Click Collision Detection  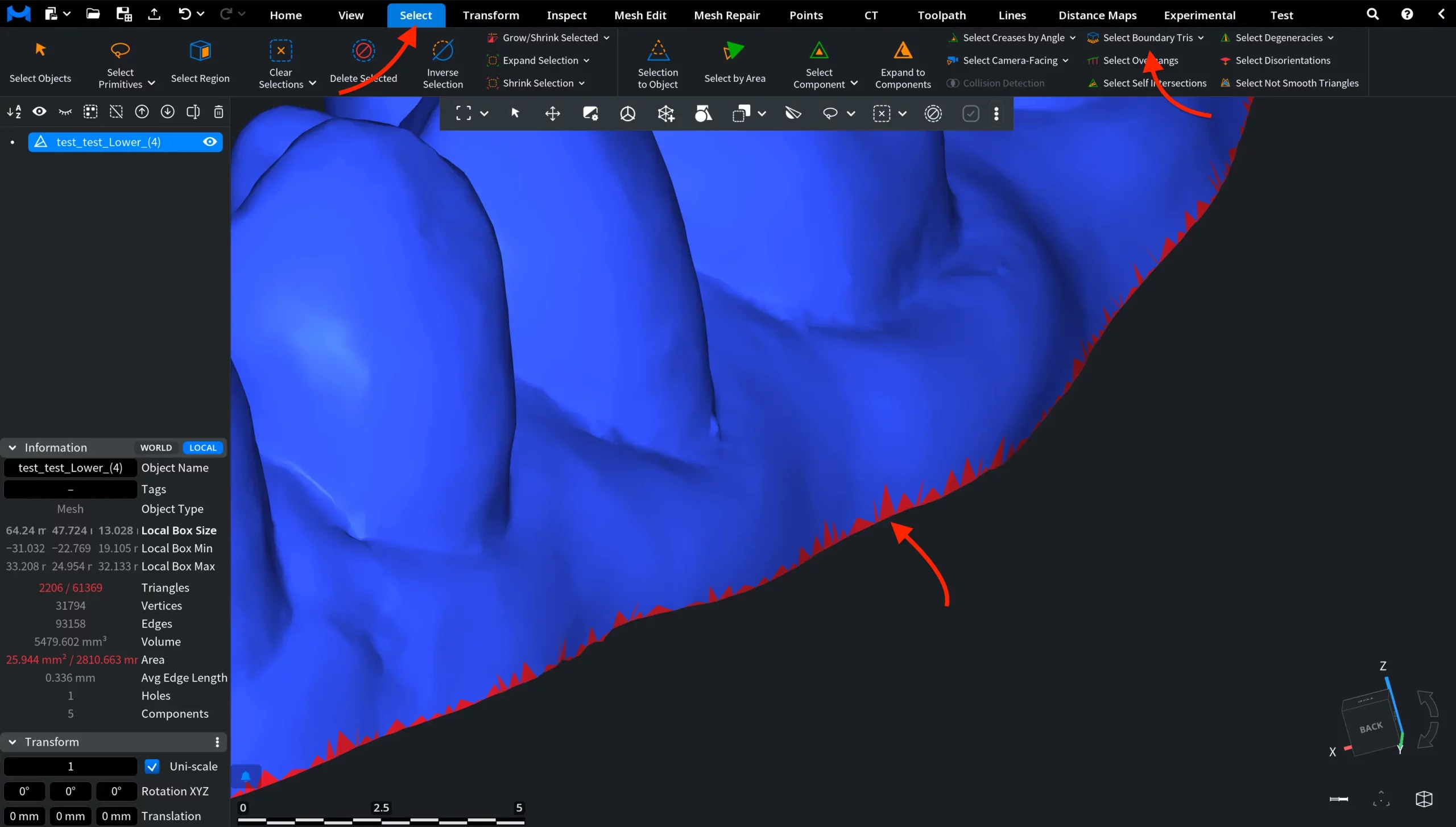[x=1003, y=83]
